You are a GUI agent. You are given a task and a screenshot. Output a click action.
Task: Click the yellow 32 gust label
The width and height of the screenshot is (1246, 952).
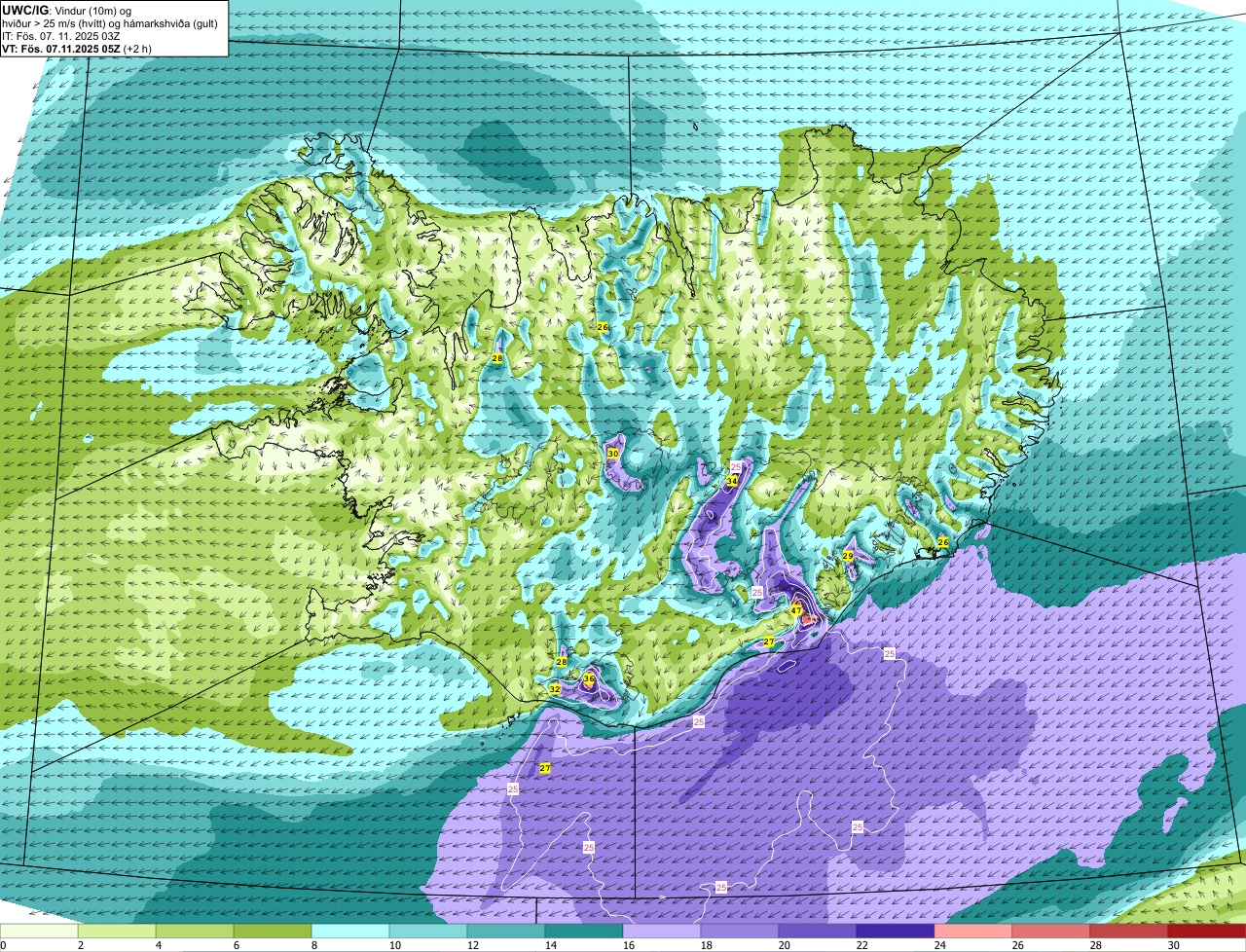pyautogui.click(x=555, y=689)
